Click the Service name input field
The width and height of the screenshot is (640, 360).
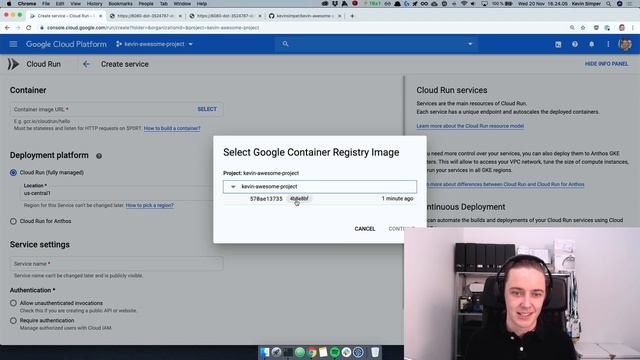tap(116, 264)
